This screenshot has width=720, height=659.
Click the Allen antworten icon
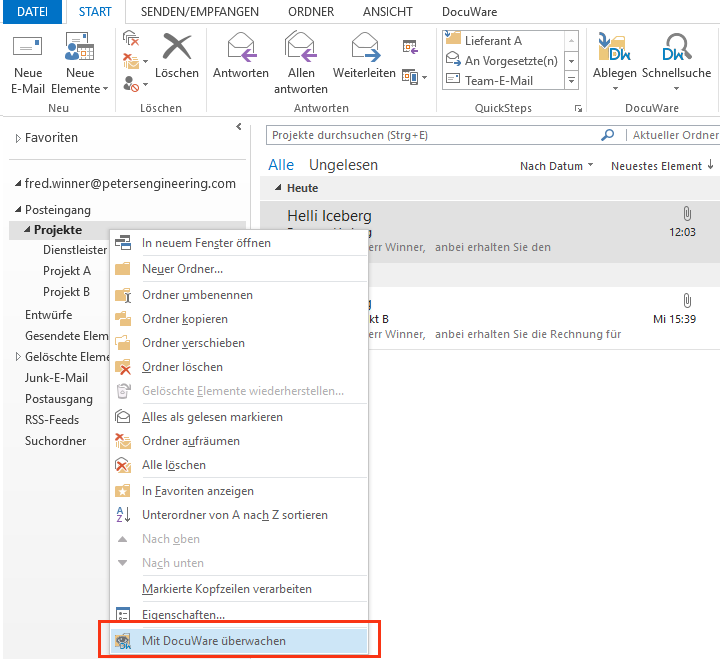tap(300, 50)
